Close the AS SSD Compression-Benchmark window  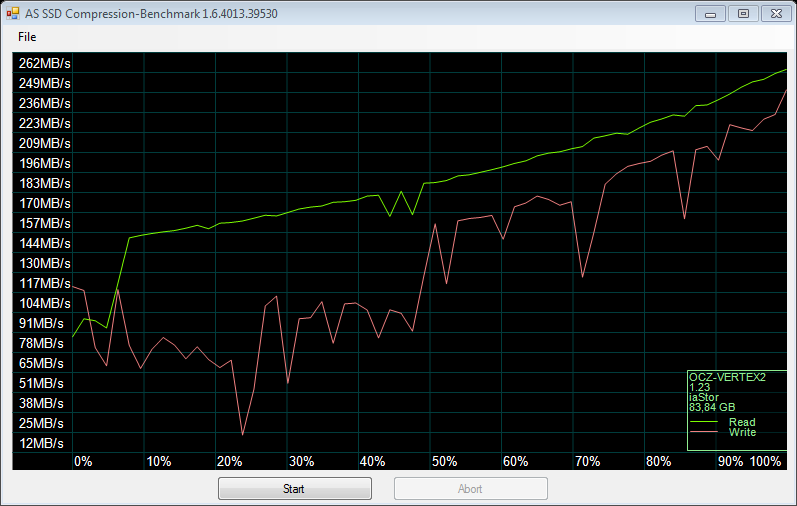(774, 13)
